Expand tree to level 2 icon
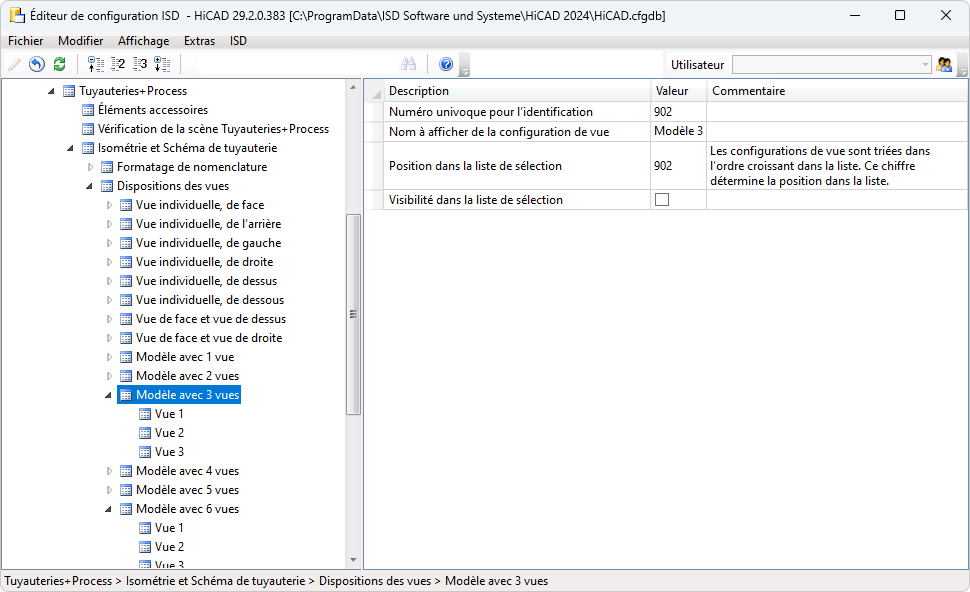The height and width of the screenshot is (592, 970). pyautogui.click(x=118, y=64)
